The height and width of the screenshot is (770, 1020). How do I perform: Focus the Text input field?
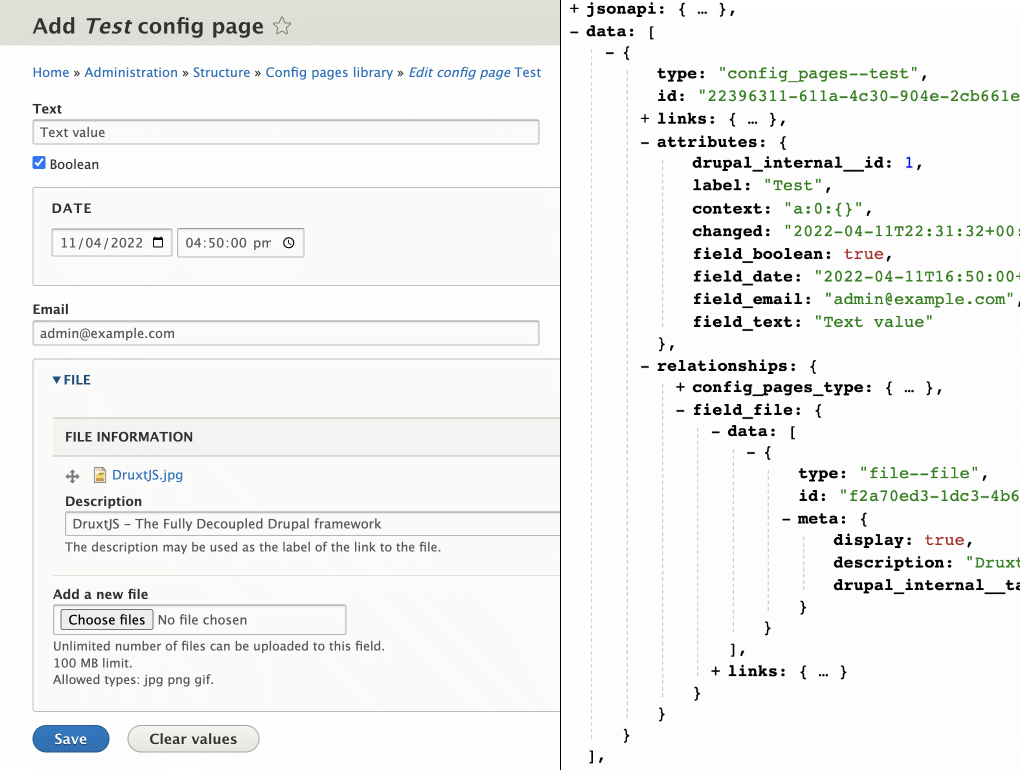[x=286, y=132]
